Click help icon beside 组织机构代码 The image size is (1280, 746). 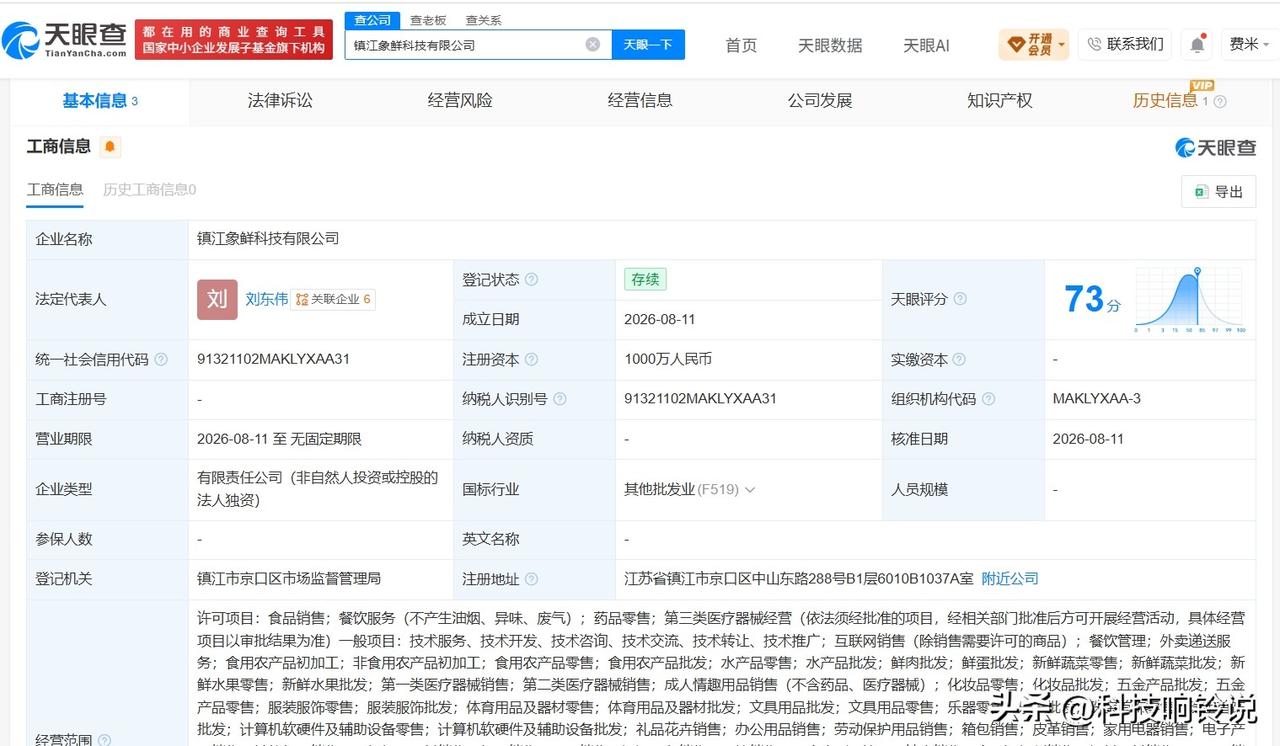pos(989,399)
